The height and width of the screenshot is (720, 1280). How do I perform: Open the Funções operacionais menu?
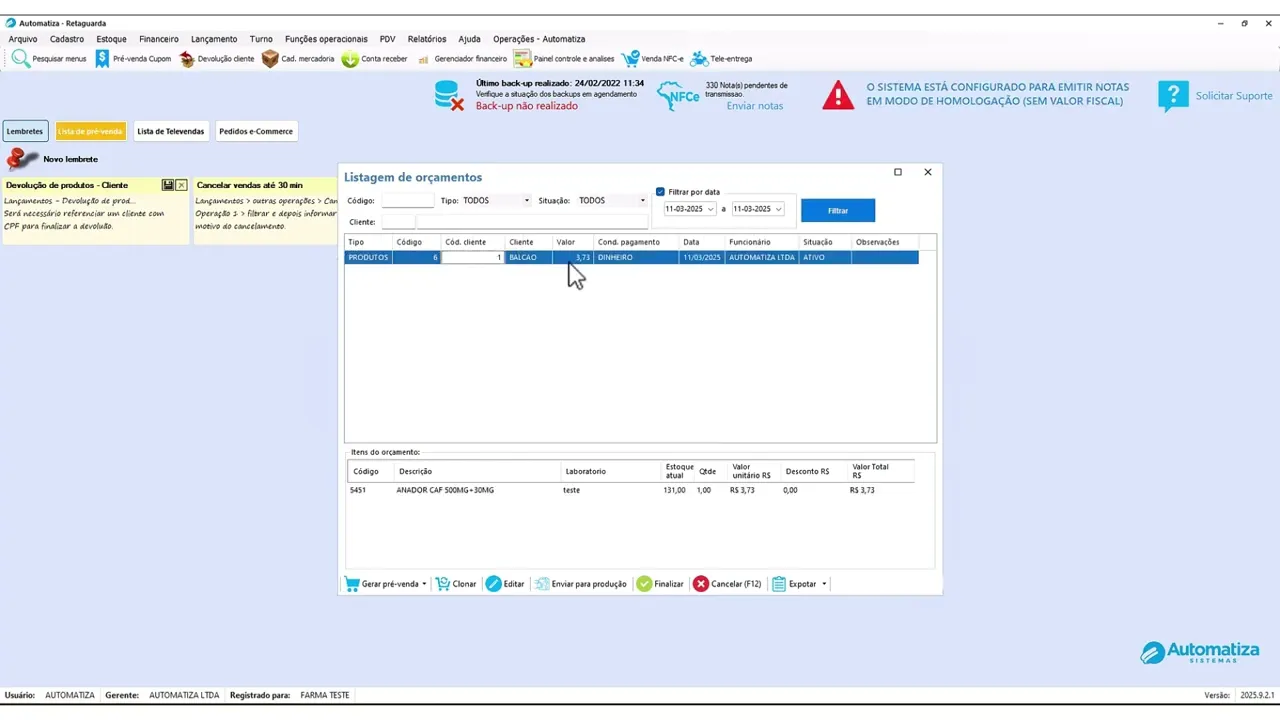[x=326, y=39]
